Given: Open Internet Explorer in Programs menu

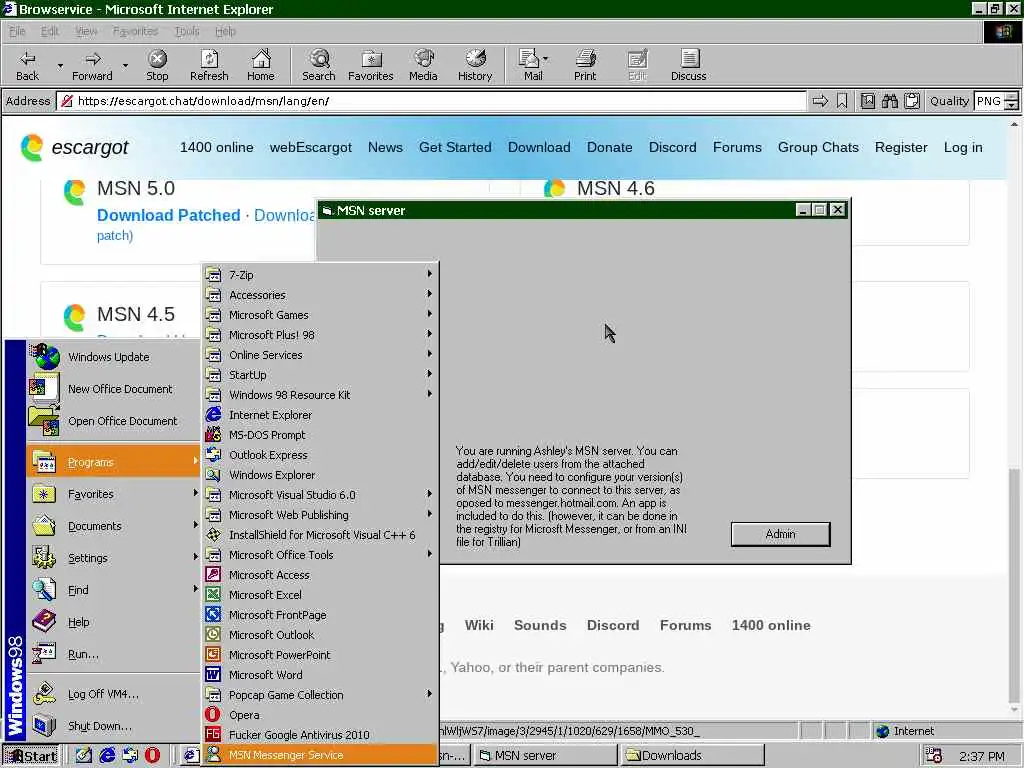Looking at the screenshot, I should point(320,415).
